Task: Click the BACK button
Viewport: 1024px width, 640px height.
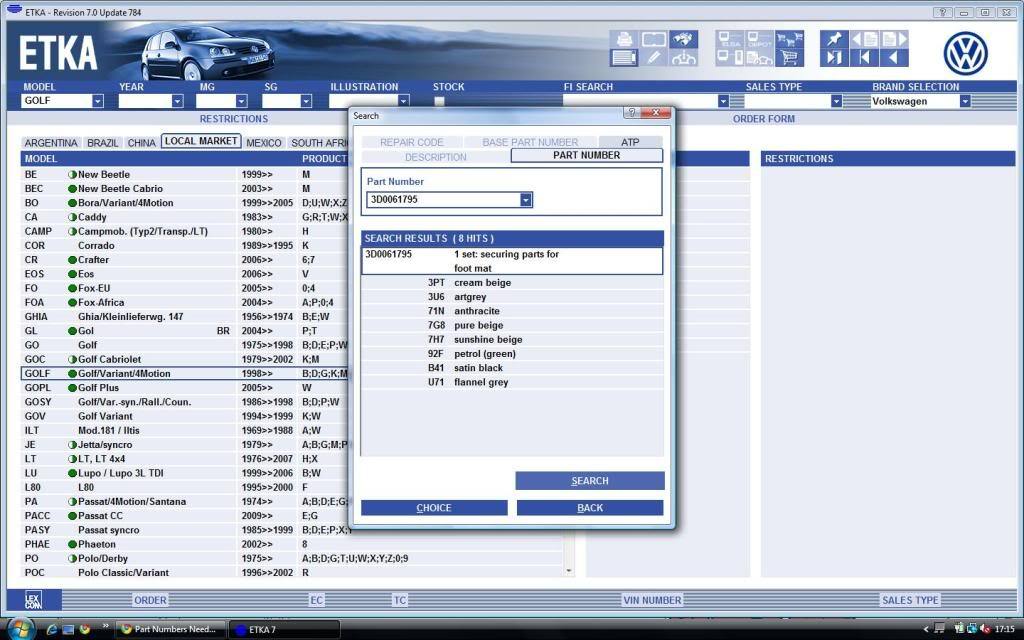Action: tap(590, 507)
